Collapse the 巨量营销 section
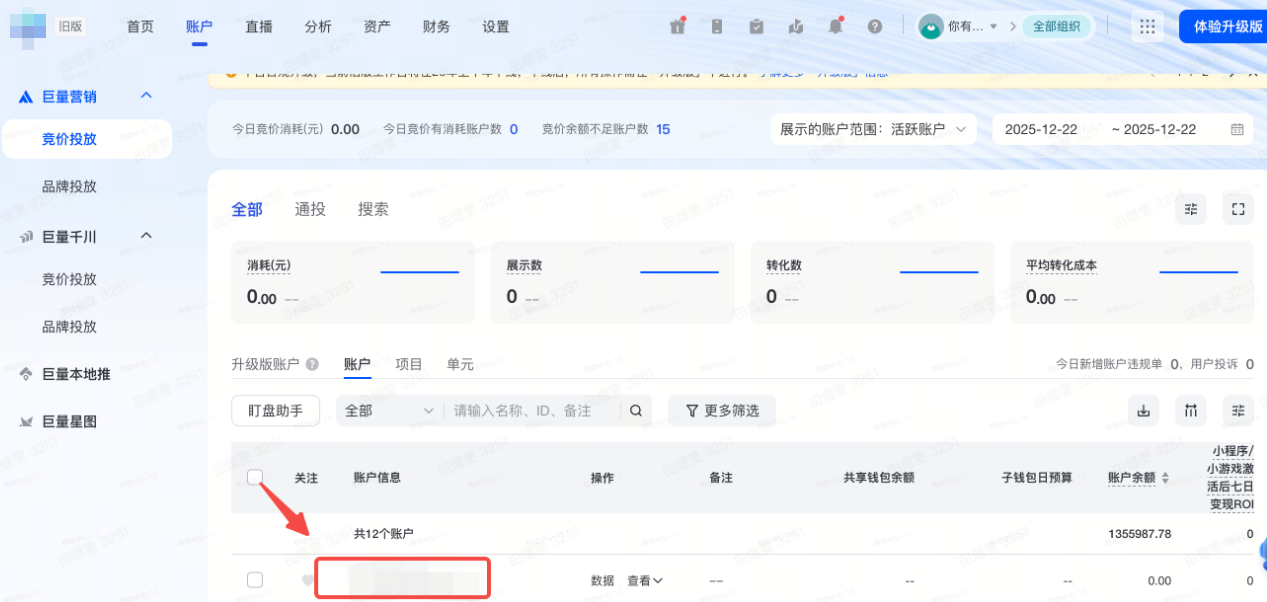This screenshot has height=602, width=1267. 146,96
